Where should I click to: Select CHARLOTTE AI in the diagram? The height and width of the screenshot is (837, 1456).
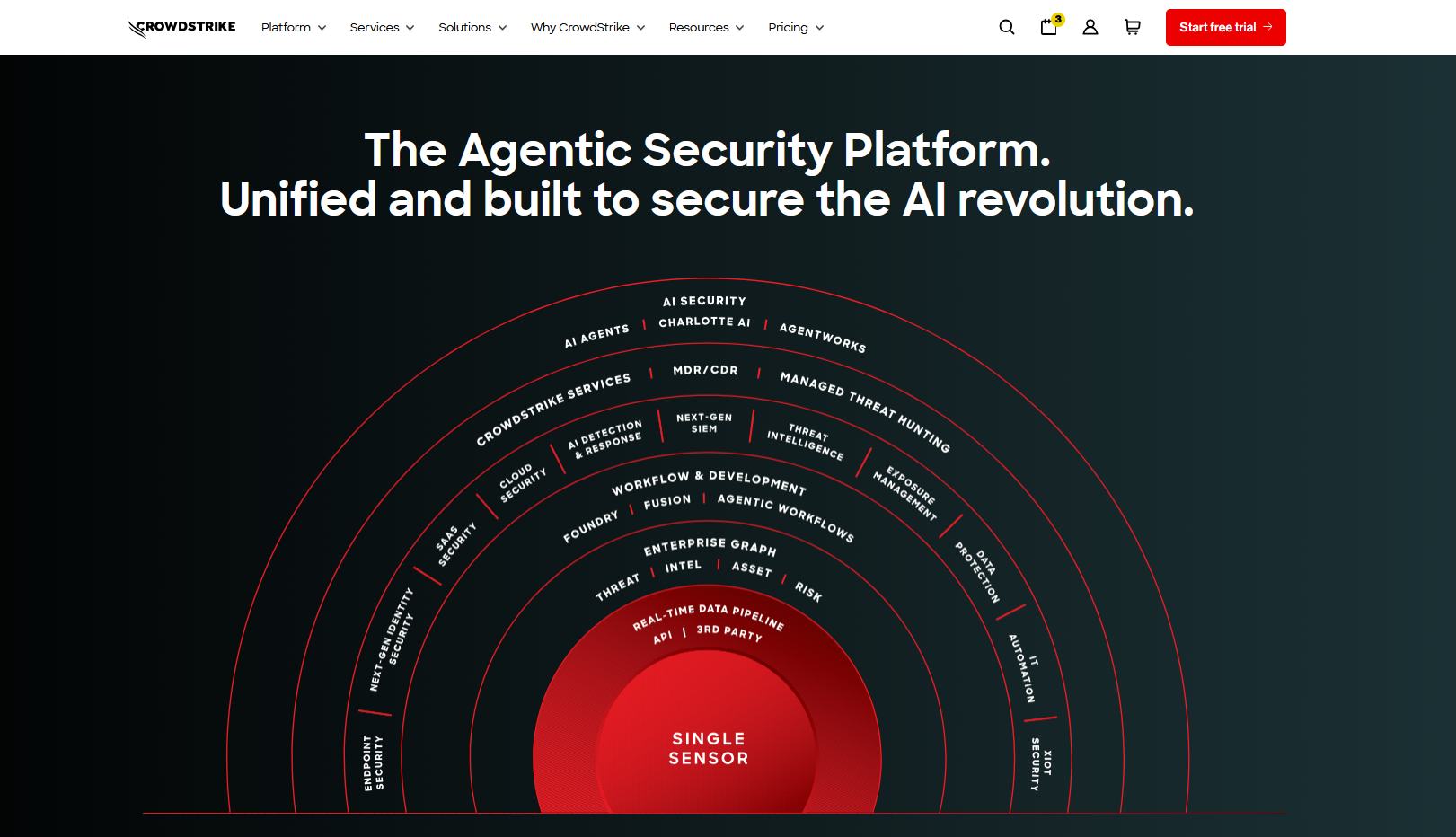pyautogui.click(x=705, y=322)
